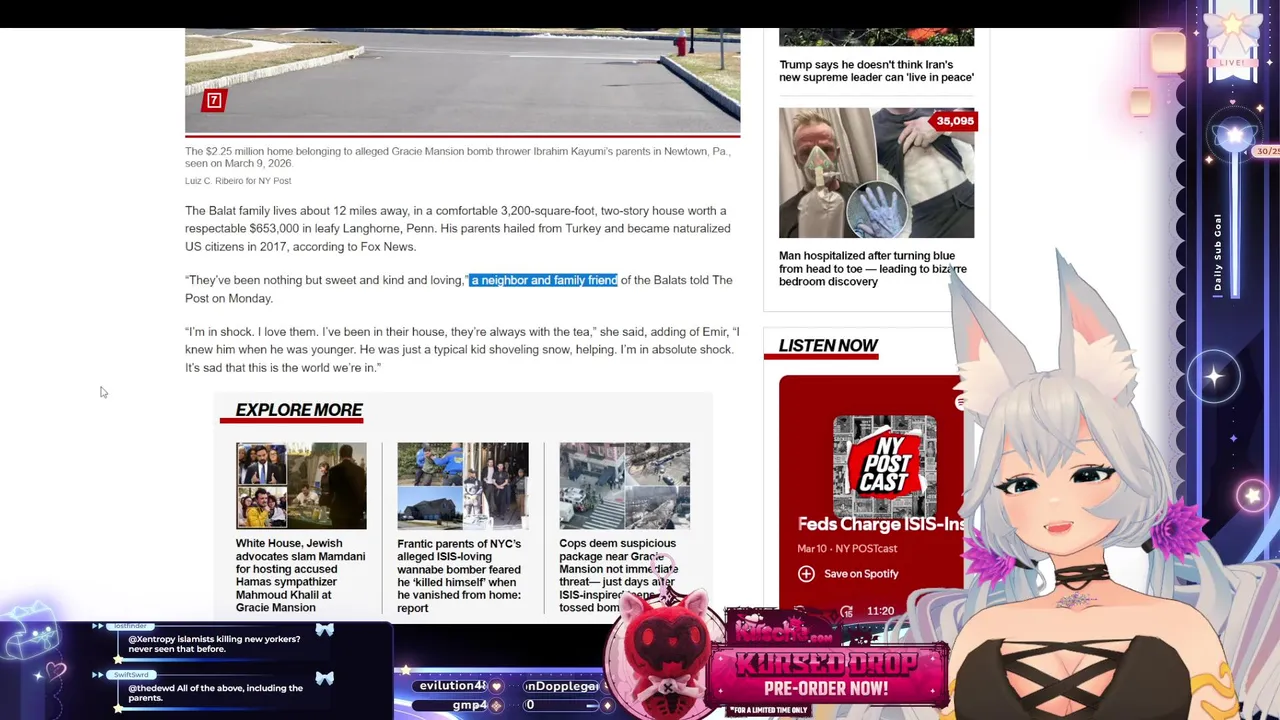
Task: Click the Save on Spotify plus icon
Action: tap(806, 574)
